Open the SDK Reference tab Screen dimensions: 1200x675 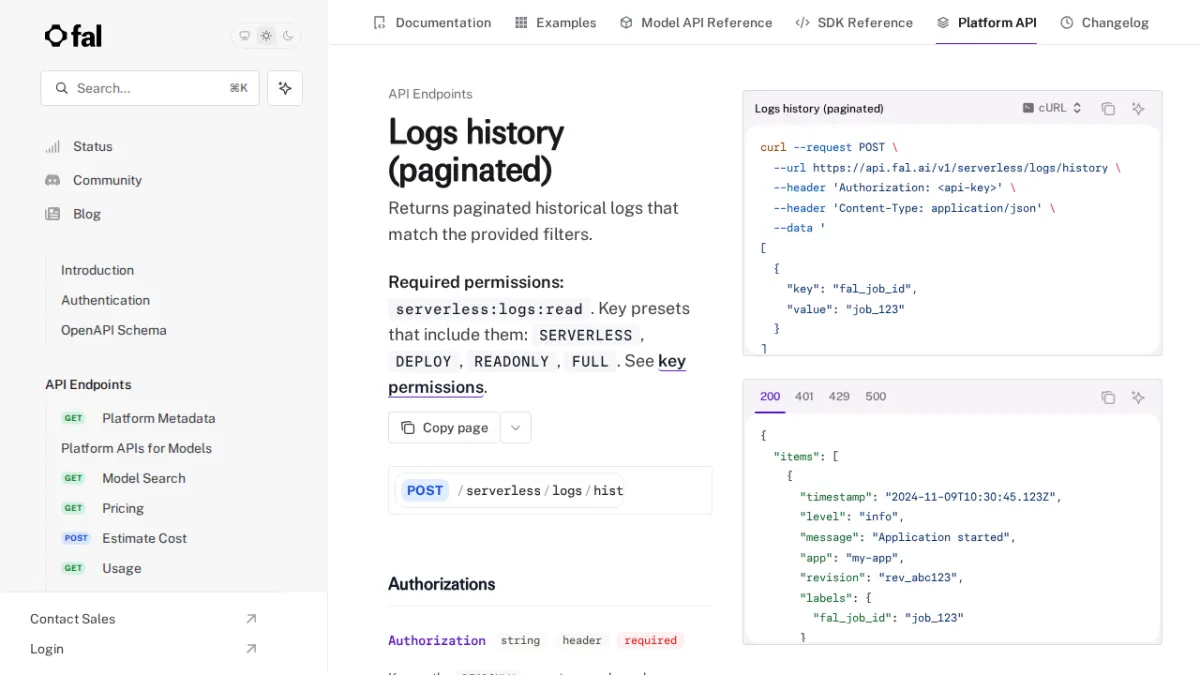point(854,22)
